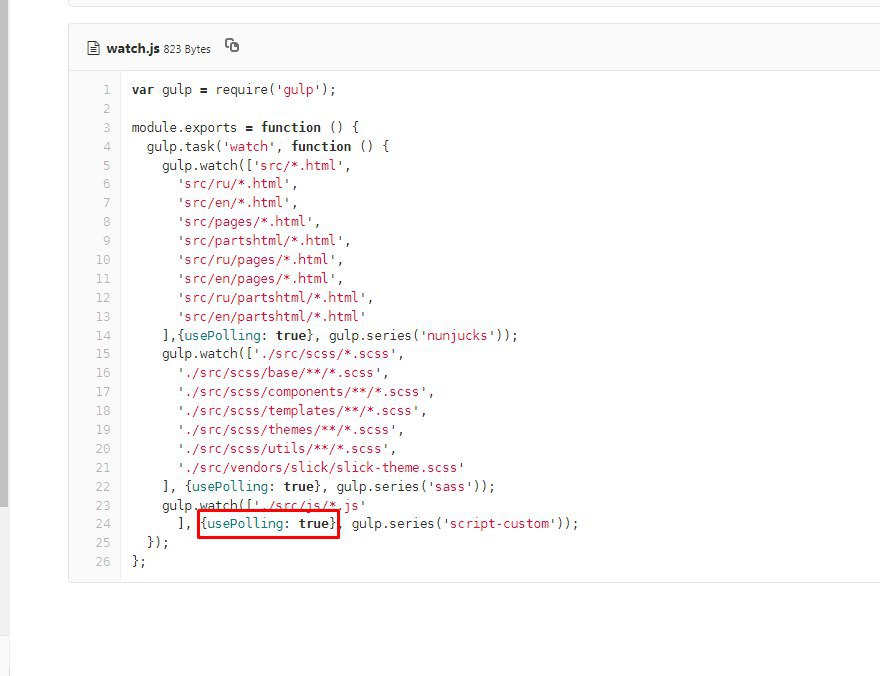Click slick-theme.scss path on line 21

320,468
